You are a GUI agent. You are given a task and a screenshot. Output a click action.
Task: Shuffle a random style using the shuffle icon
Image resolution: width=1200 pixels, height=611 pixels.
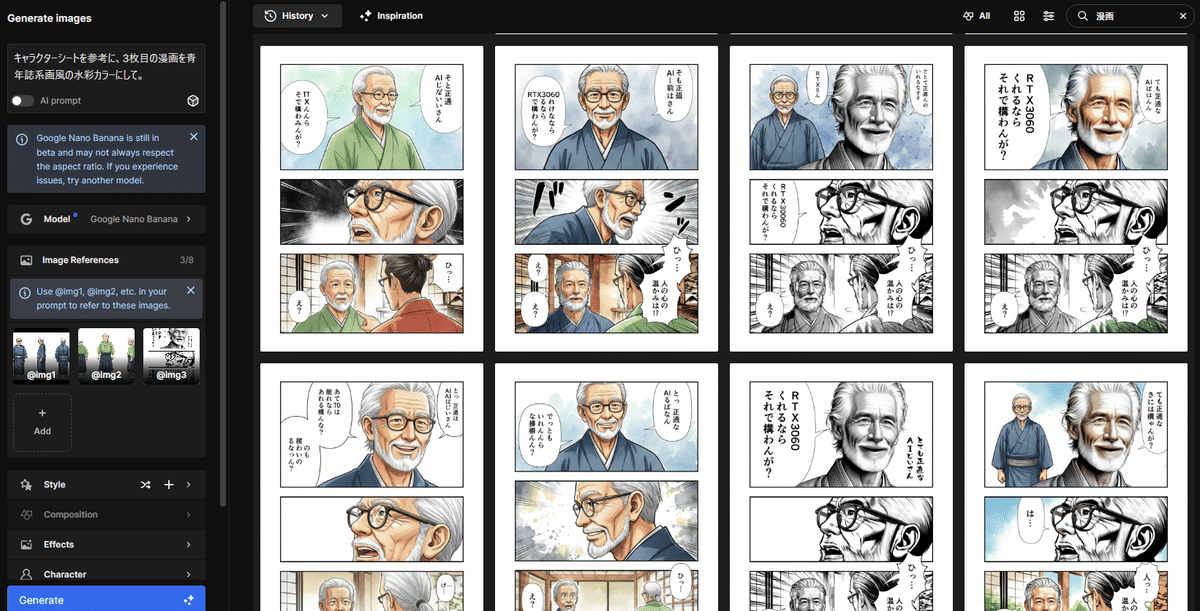145,484
